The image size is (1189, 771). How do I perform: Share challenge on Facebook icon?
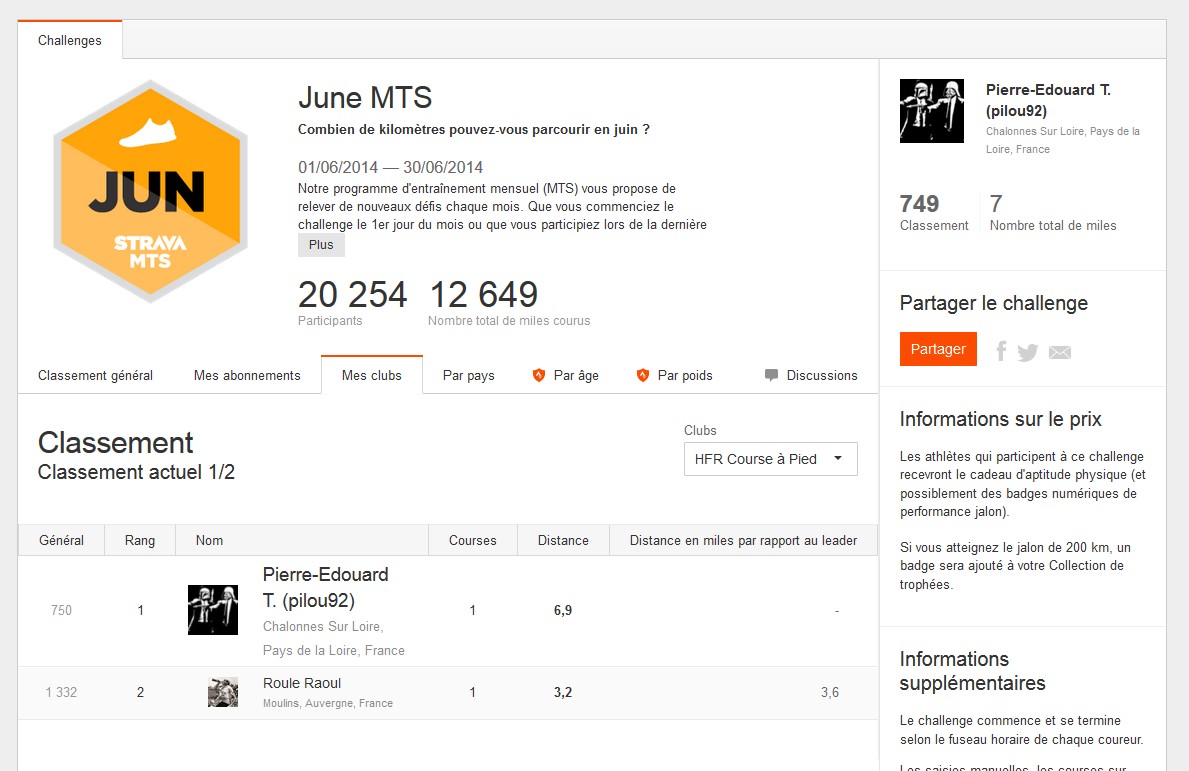tap(1001, 351)
